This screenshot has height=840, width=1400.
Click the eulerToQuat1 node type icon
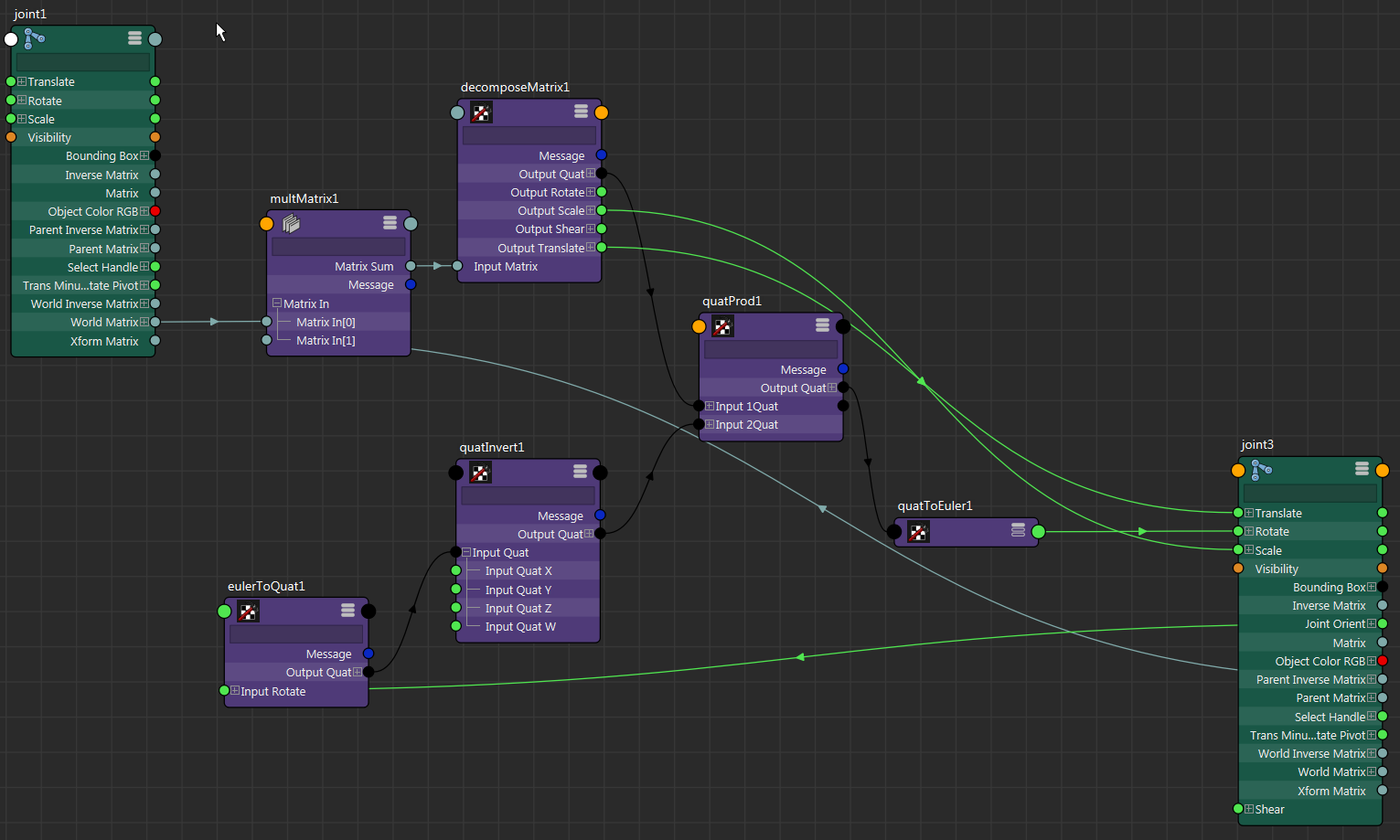point(248,611)
